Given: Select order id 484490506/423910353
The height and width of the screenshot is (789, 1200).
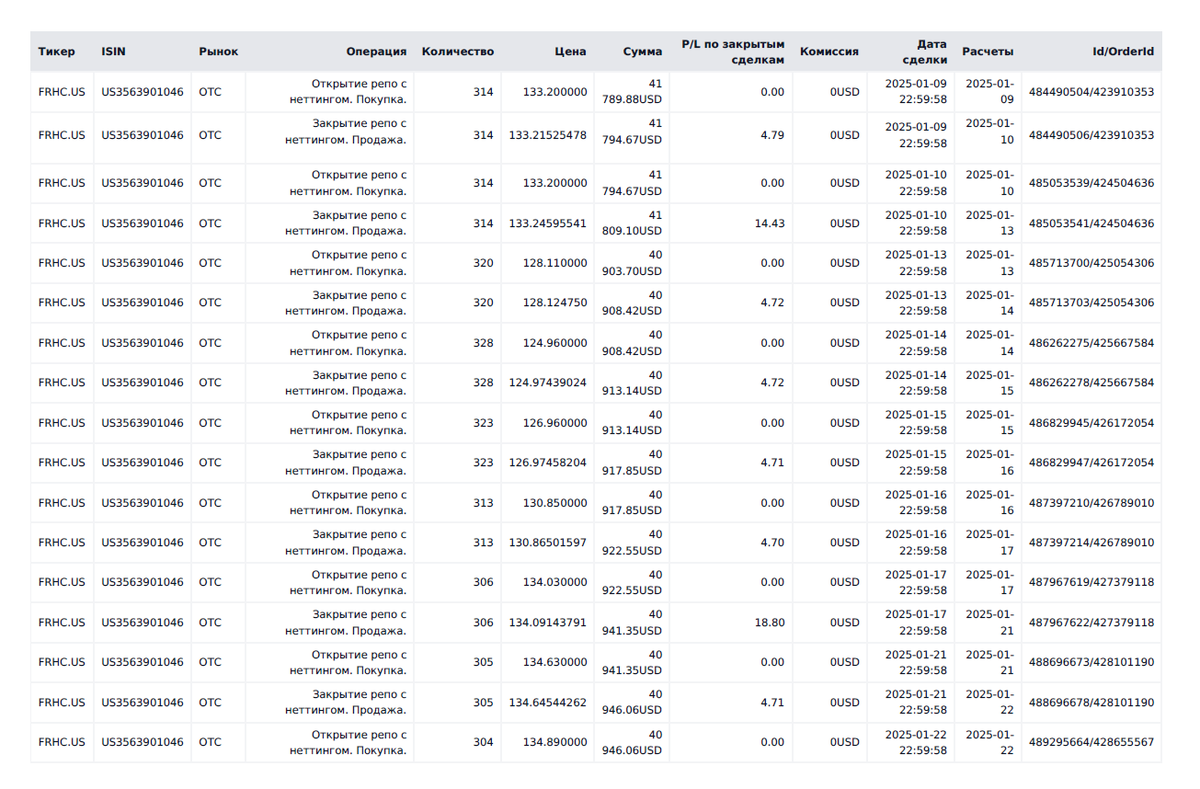Looking at the screenshot, I should [x=1091, y=135].
